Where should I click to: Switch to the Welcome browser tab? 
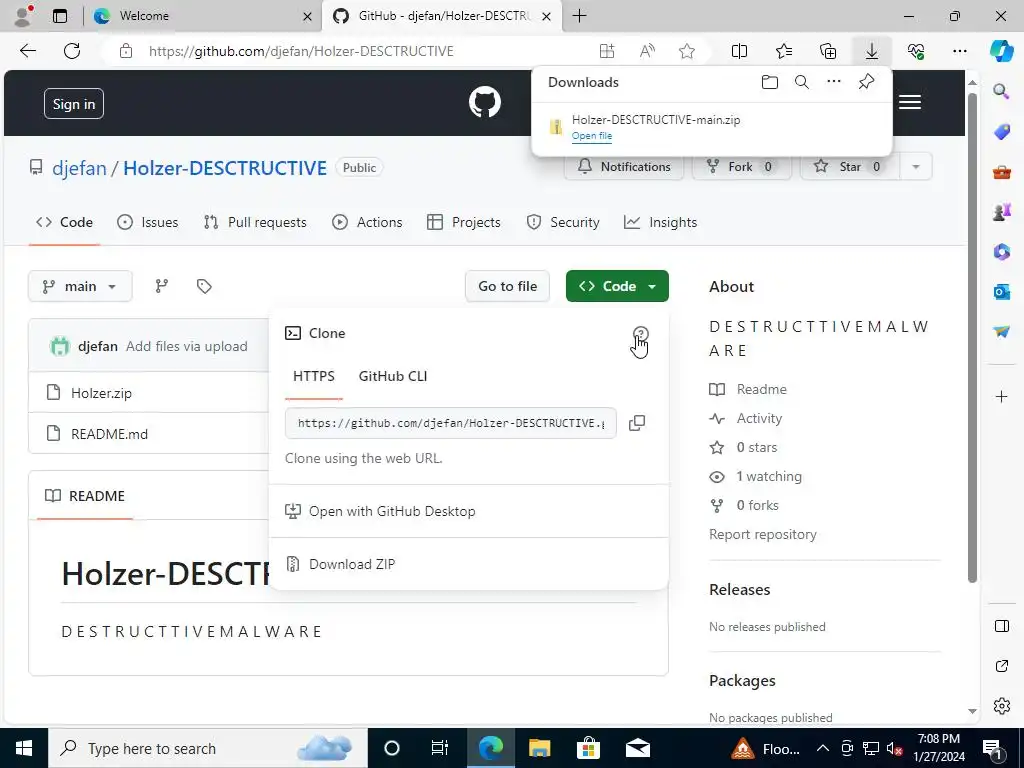(201, 16)
